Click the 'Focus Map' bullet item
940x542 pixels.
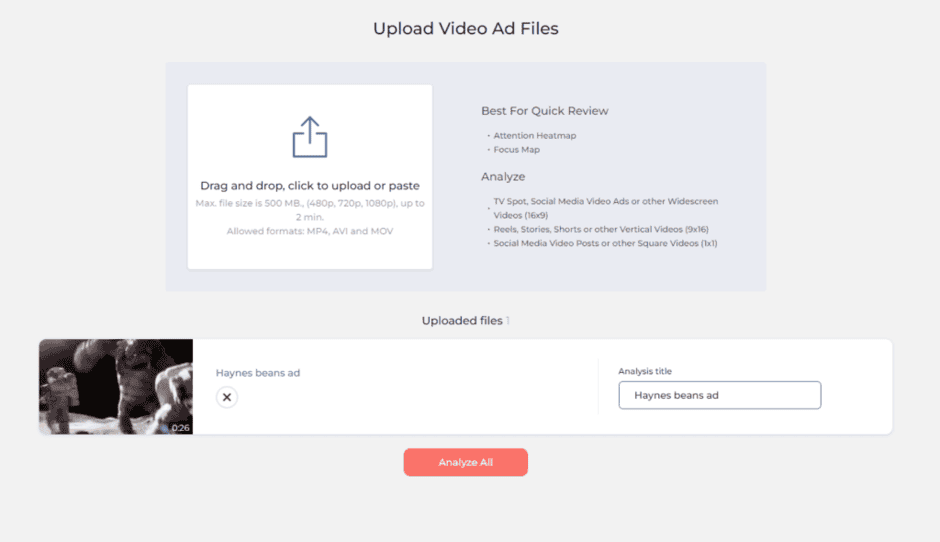click(516, 150)
